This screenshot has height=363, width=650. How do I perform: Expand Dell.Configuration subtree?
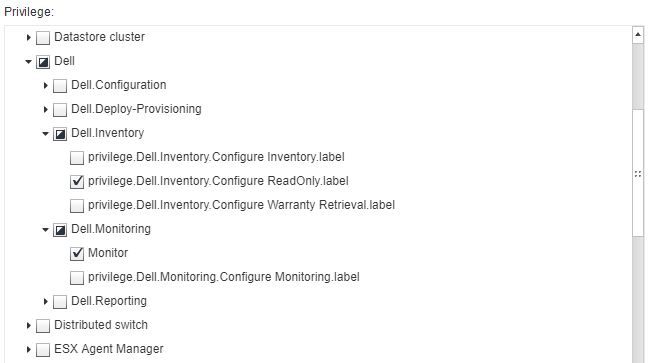pyautogui.click(x=46, y=86)
